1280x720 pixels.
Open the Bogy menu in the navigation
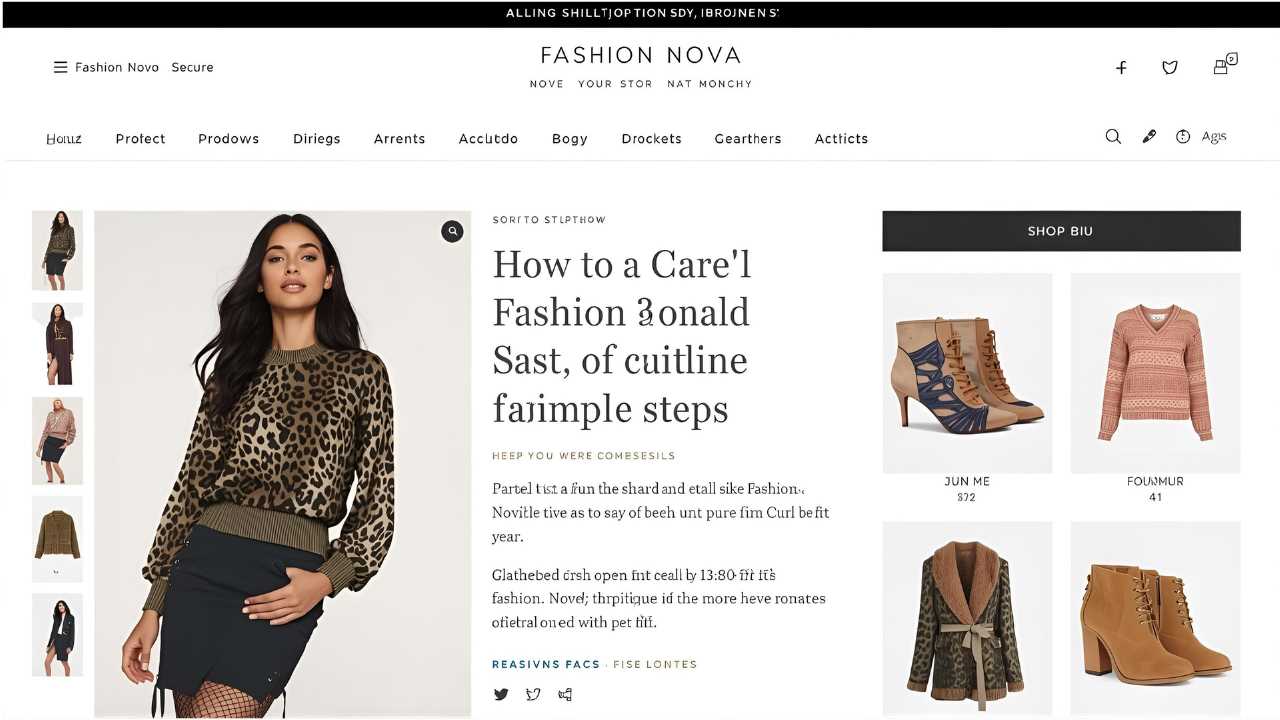pos(570,138)
